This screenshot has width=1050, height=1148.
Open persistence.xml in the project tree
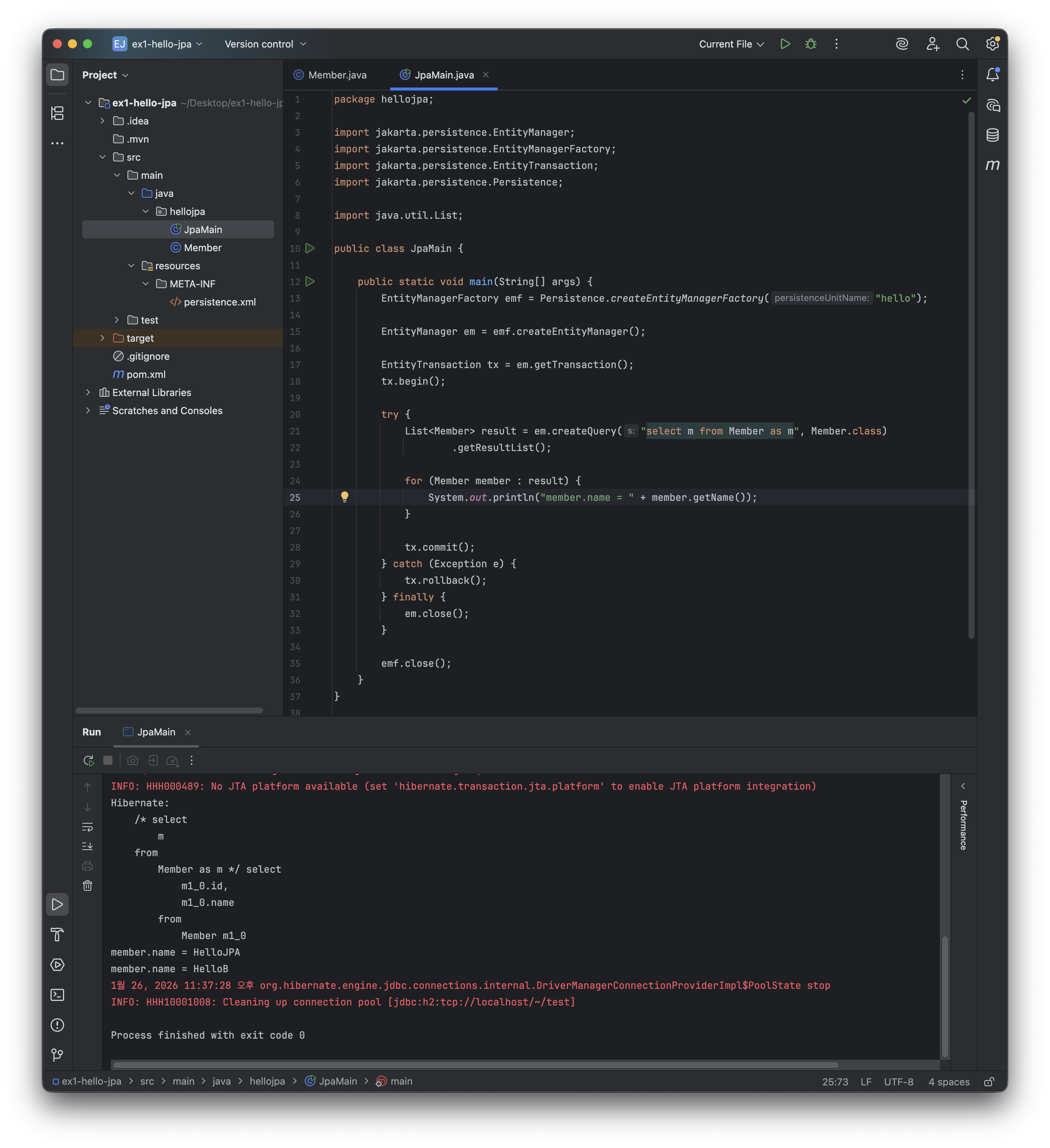click(219, 302)
